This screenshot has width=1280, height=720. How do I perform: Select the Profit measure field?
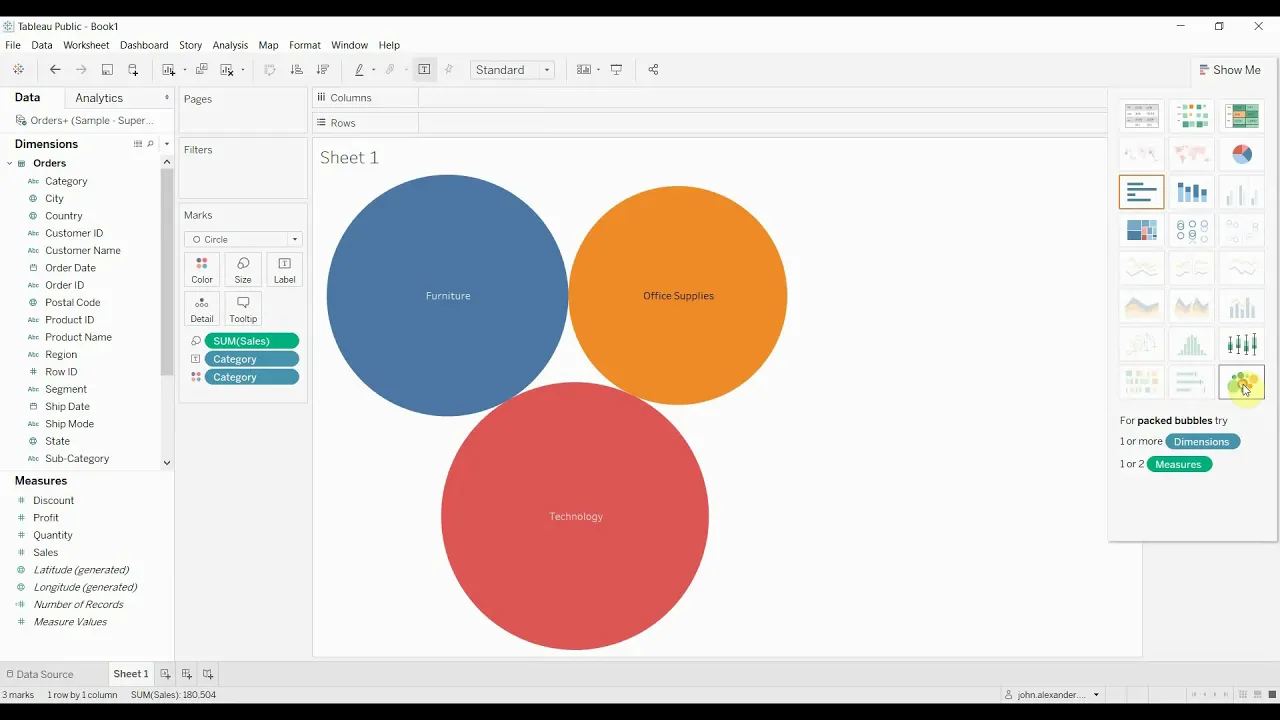pos(46,518)
